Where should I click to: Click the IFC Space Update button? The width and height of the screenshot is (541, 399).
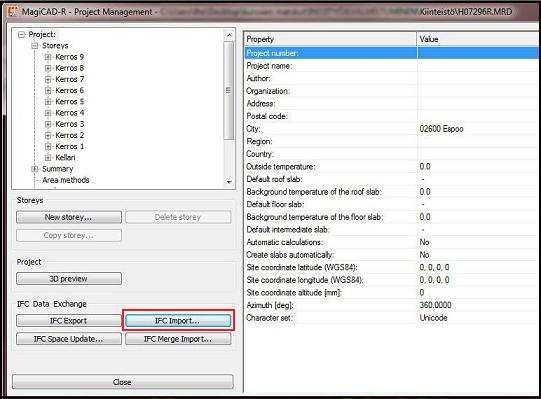pyautogui.click(x=69, y=339)
